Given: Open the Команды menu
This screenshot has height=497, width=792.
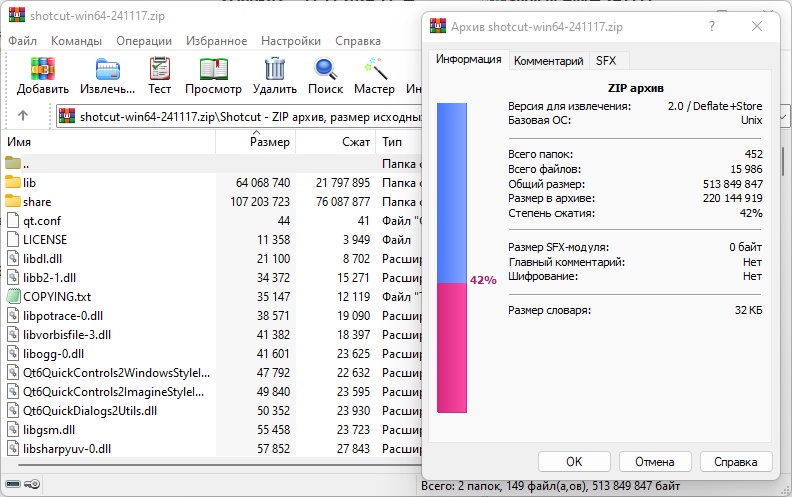Looking at the screenshot, I should click(x=76, y=41).
